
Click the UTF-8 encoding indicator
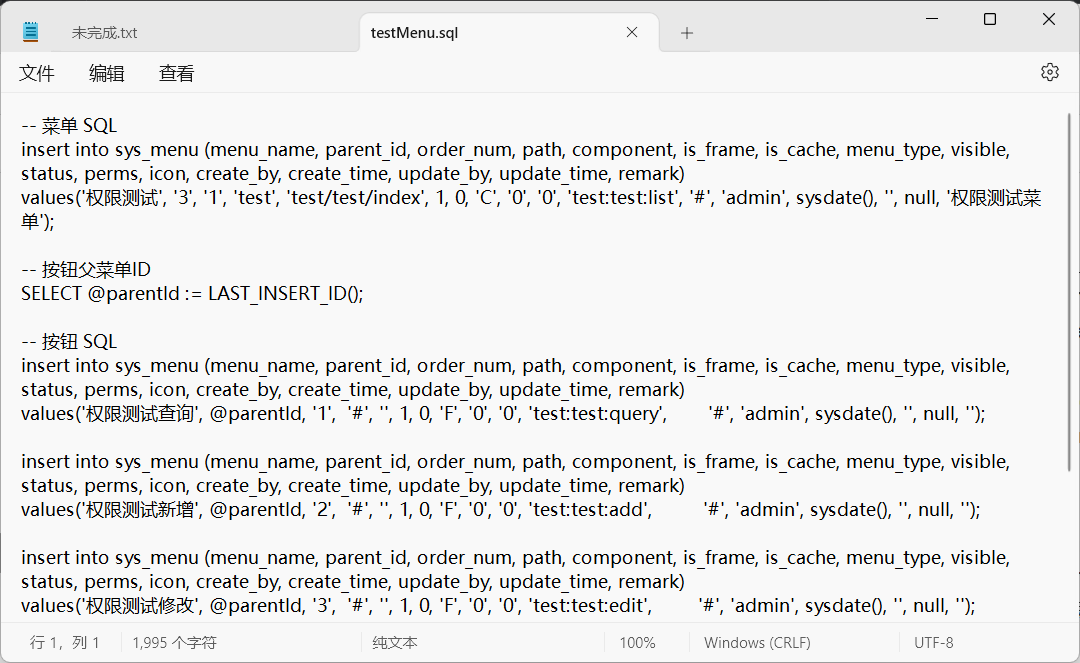[x=933, y=643]
